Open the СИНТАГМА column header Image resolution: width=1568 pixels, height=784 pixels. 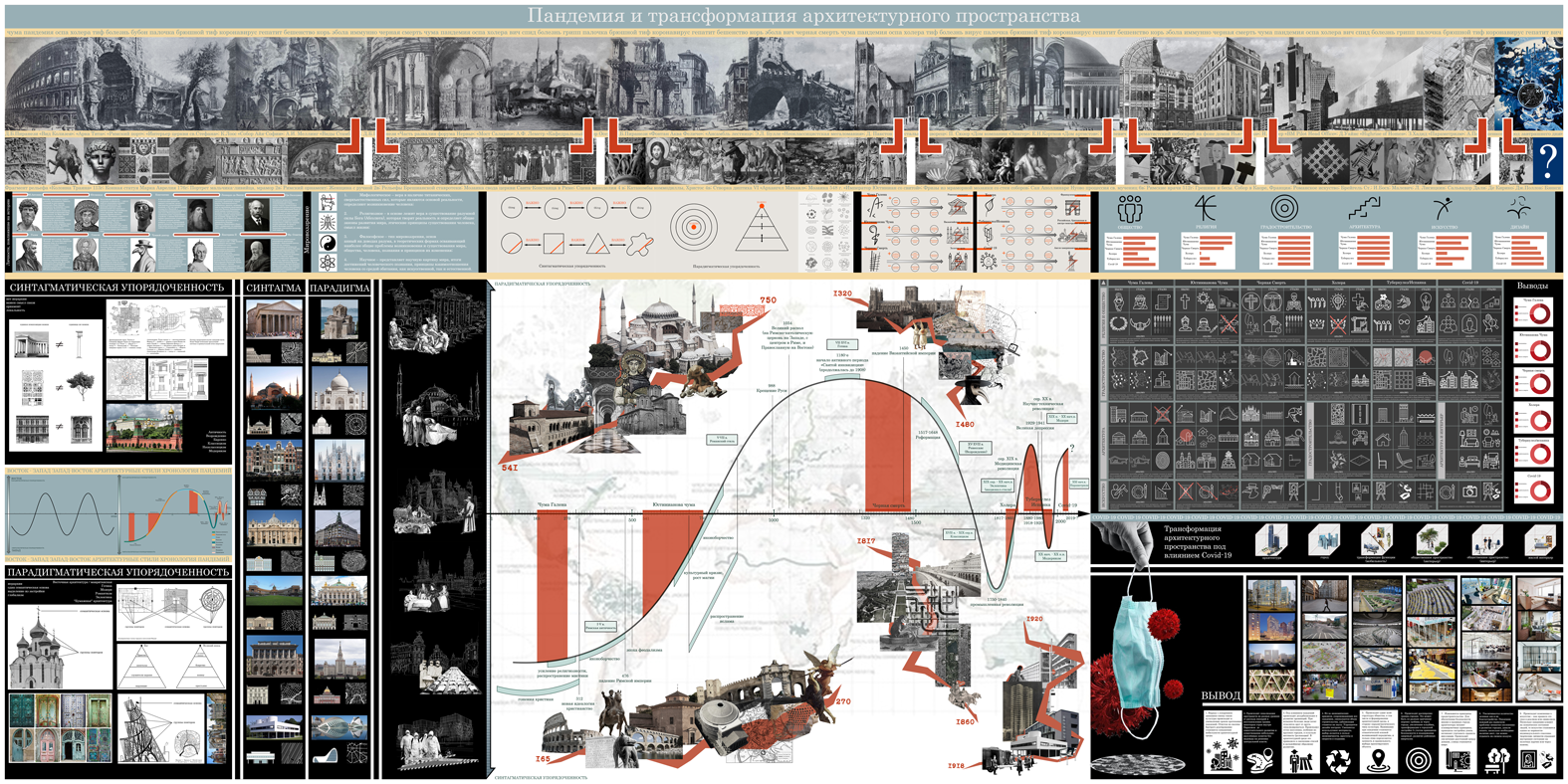[274, 288]
